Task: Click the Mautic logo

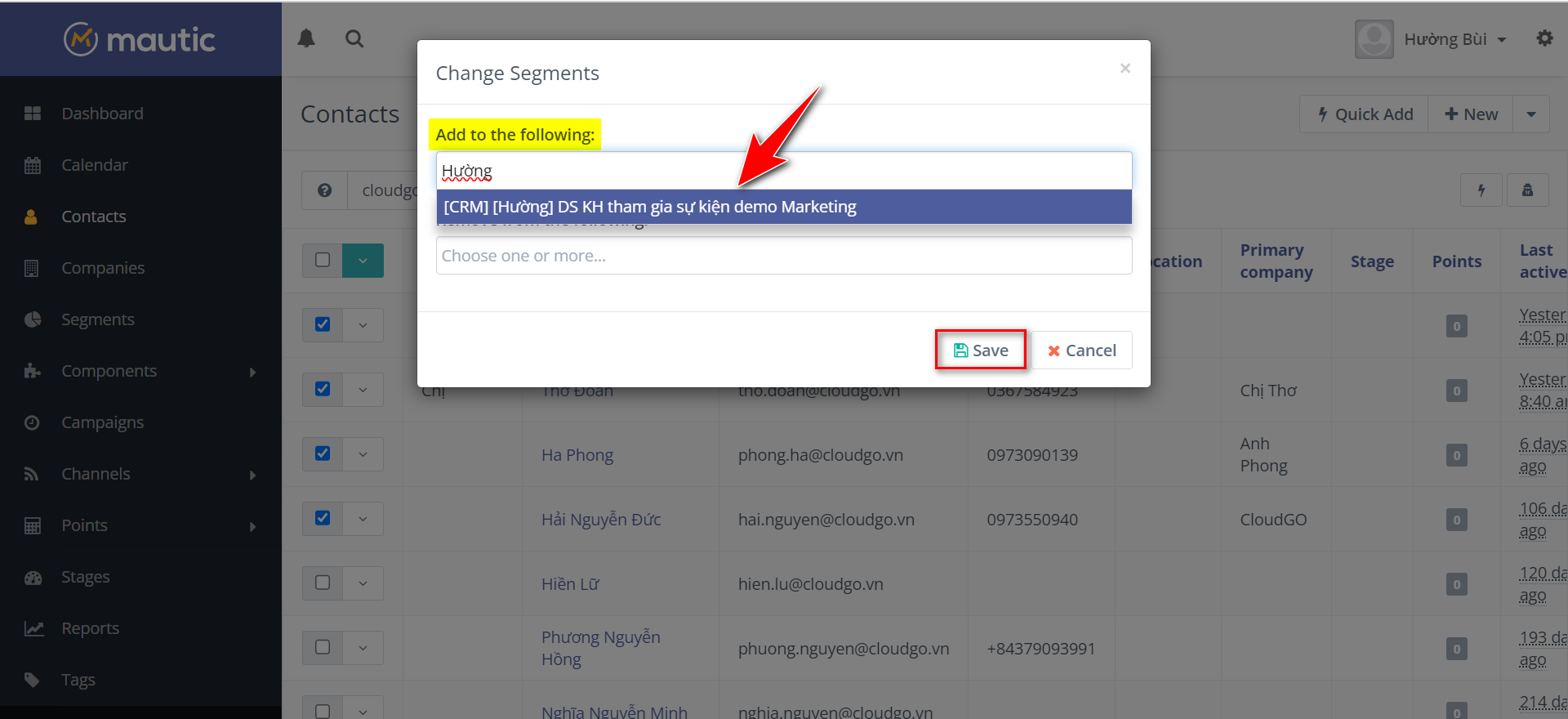Action: click(x=140, y=39)
